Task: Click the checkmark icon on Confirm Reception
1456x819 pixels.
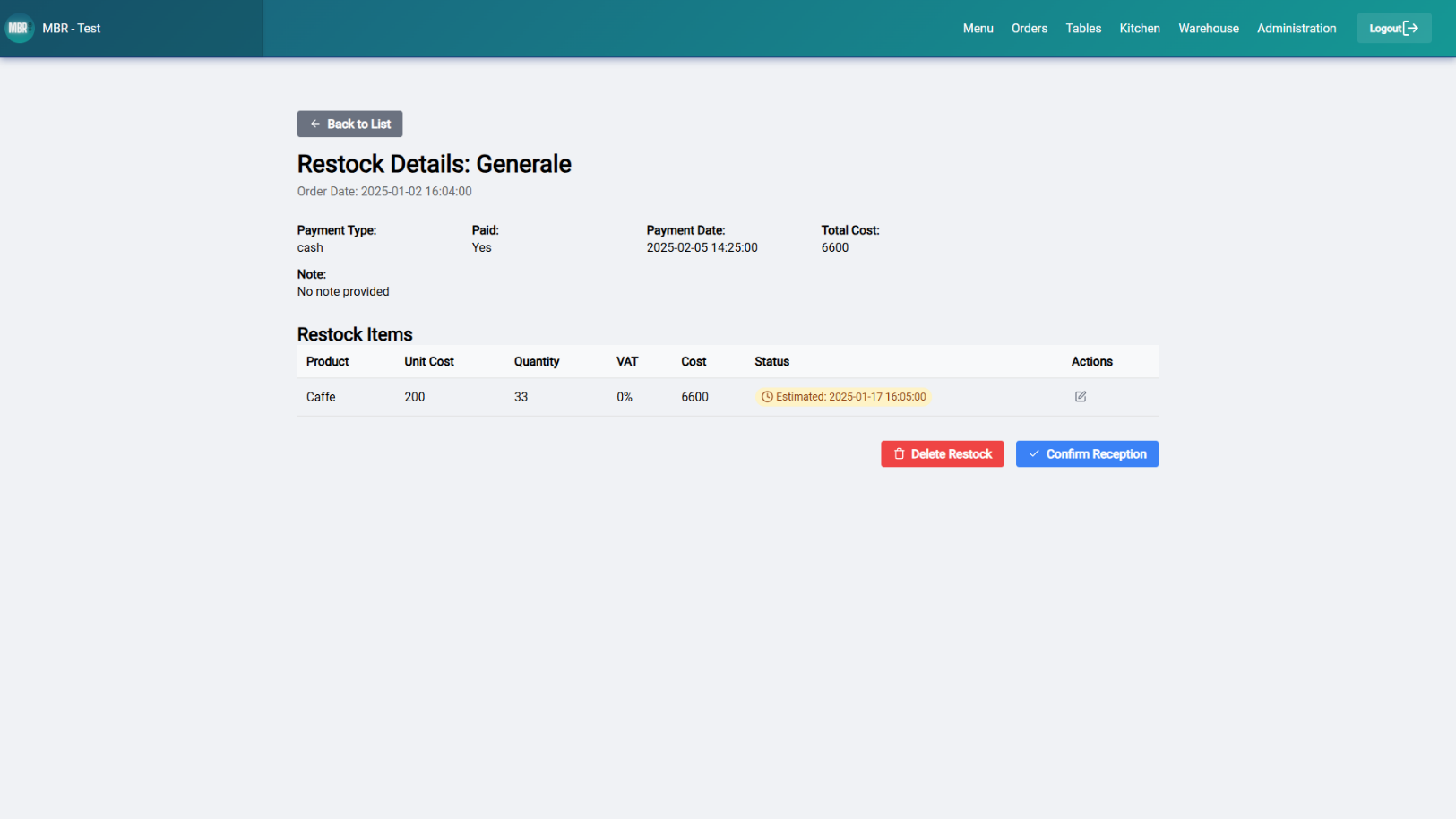Action: click(1034, 453)
